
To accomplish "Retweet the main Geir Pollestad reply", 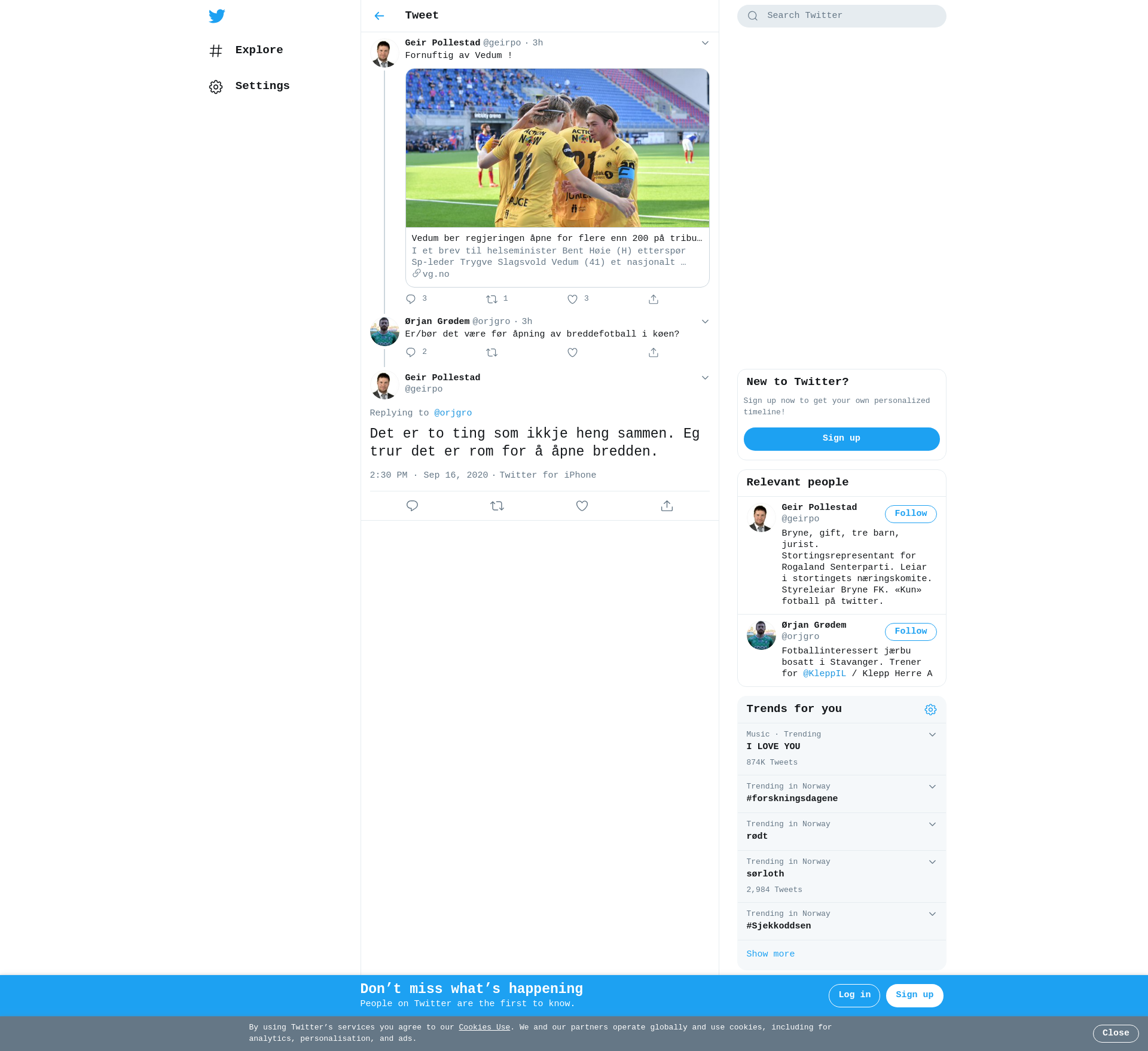I will [497, 506].
